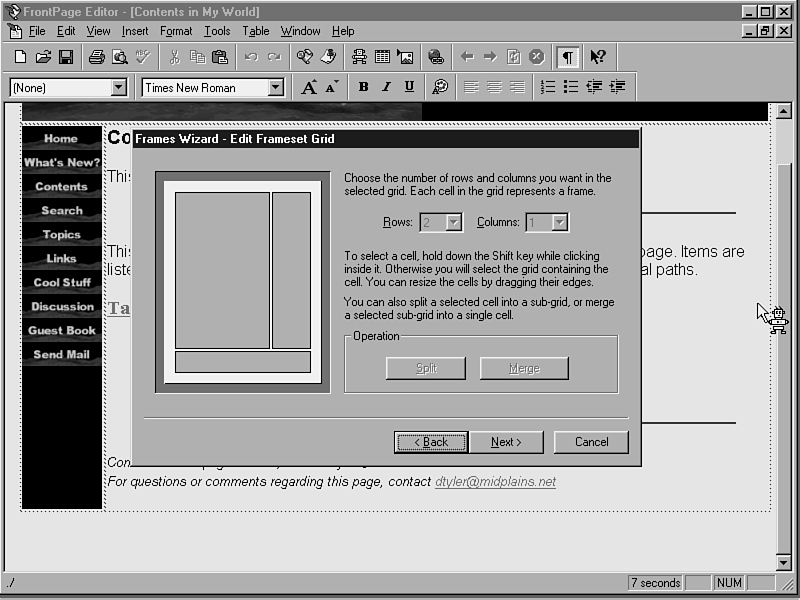The height and width of the screenshot is (600, 800).
Task: Toggle Bold formatting button
Action: point(363,87)
